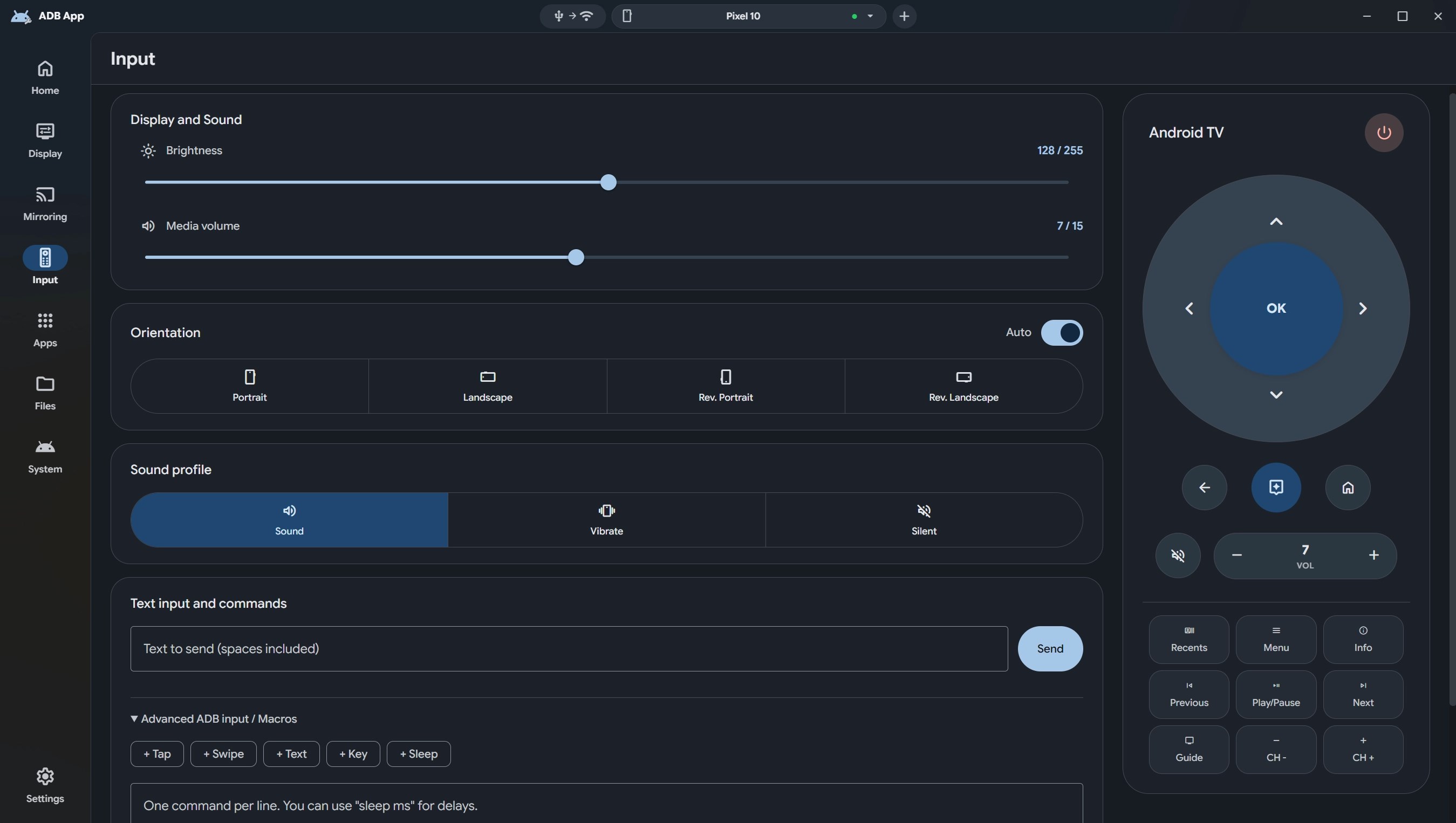
Task: Decrease volume with the minus button
Action: pyautogui.click(x=1236, y=555)
